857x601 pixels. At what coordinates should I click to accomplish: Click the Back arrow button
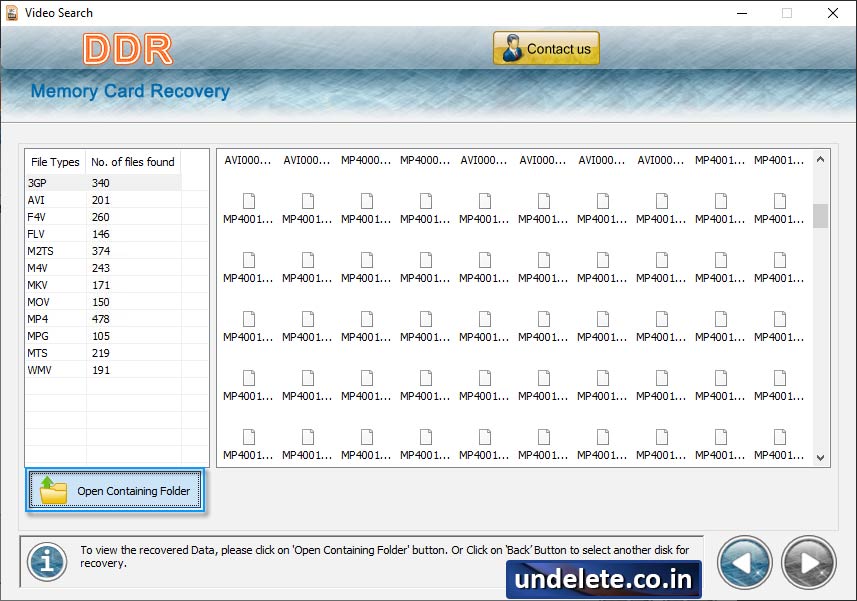[x=744, y=562]
